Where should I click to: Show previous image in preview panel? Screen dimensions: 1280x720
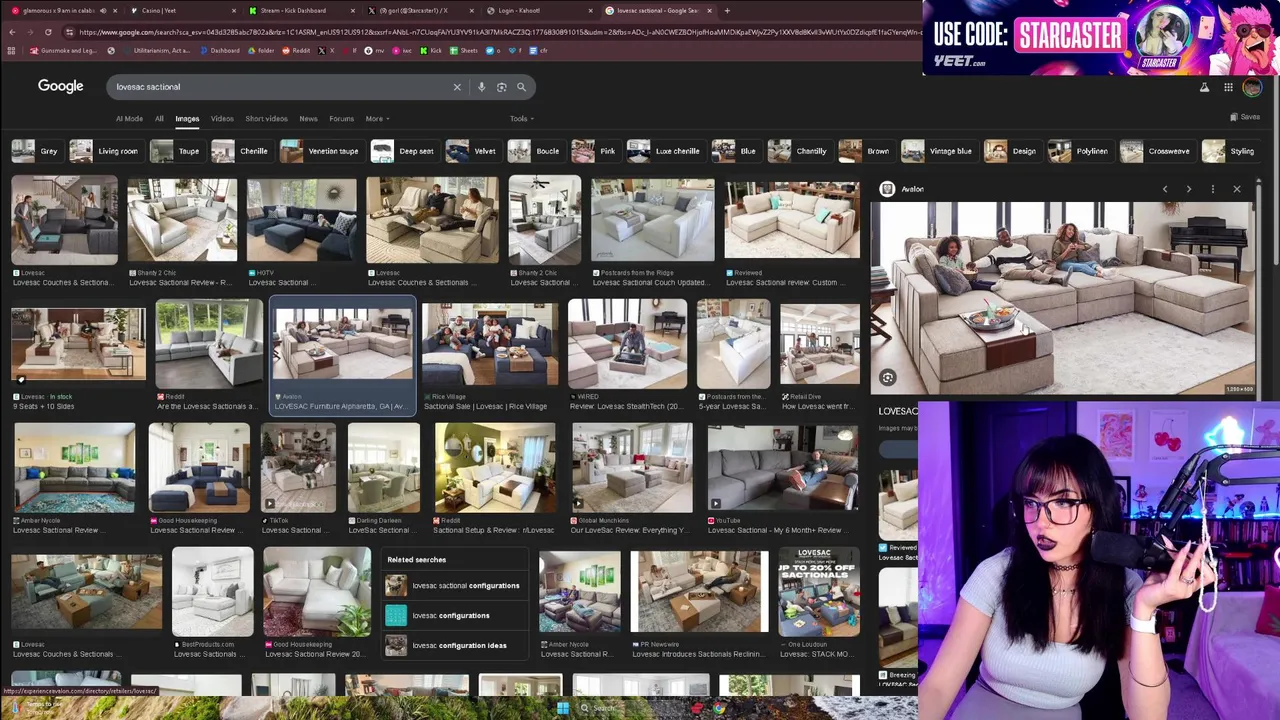(1164, 189)
